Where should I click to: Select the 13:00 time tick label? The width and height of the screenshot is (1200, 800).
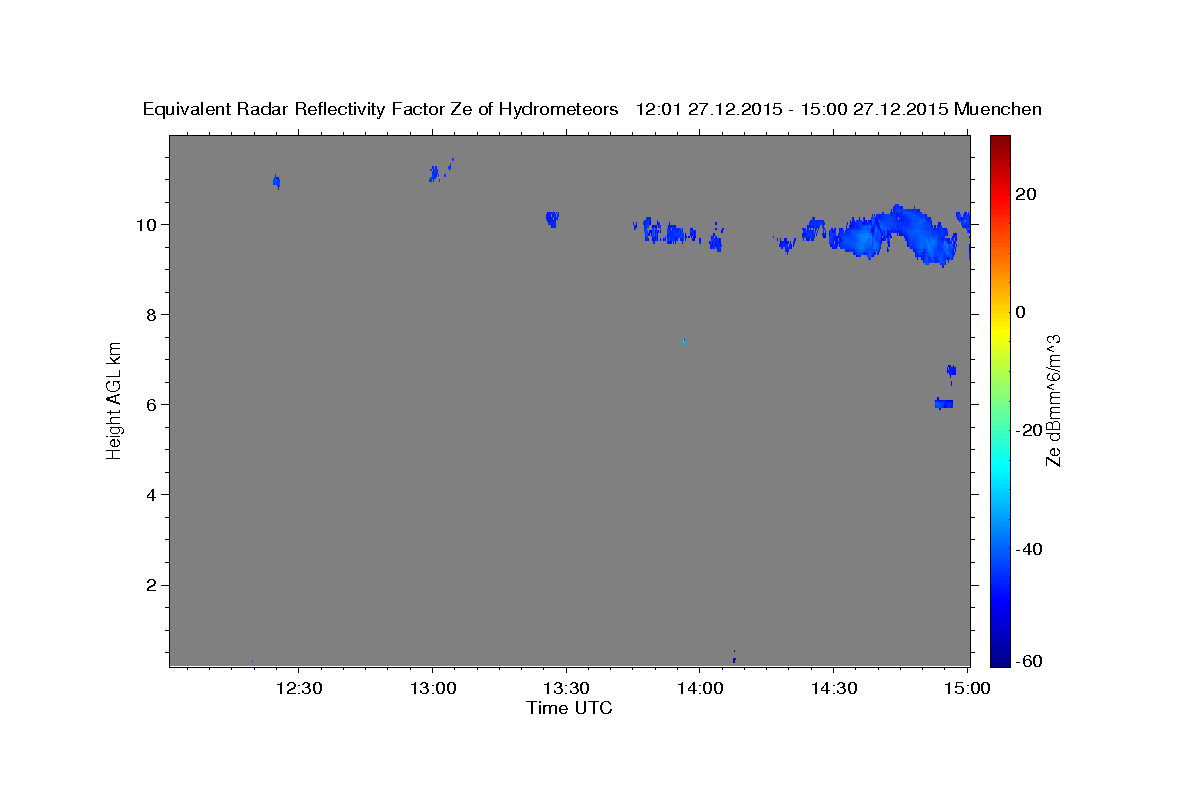point(431,688)
